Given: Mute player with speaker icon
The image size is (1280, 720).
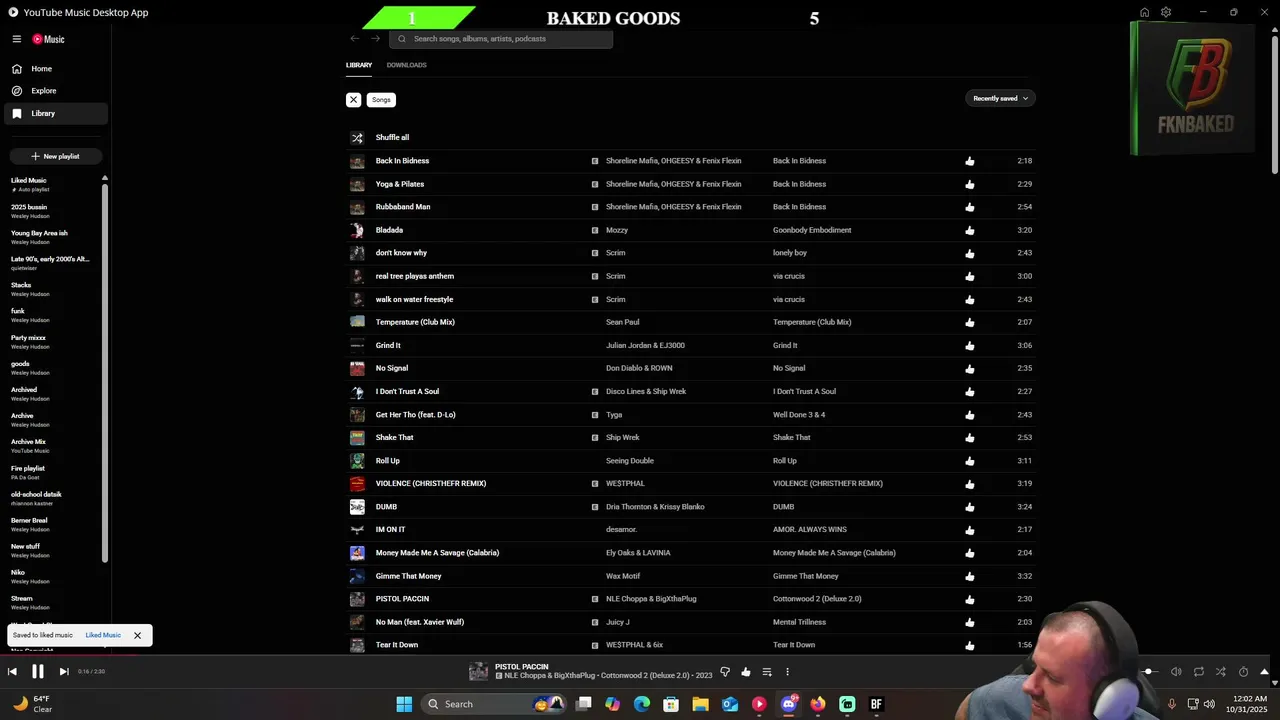Looking at the screenshot, I should point(1176,672).
